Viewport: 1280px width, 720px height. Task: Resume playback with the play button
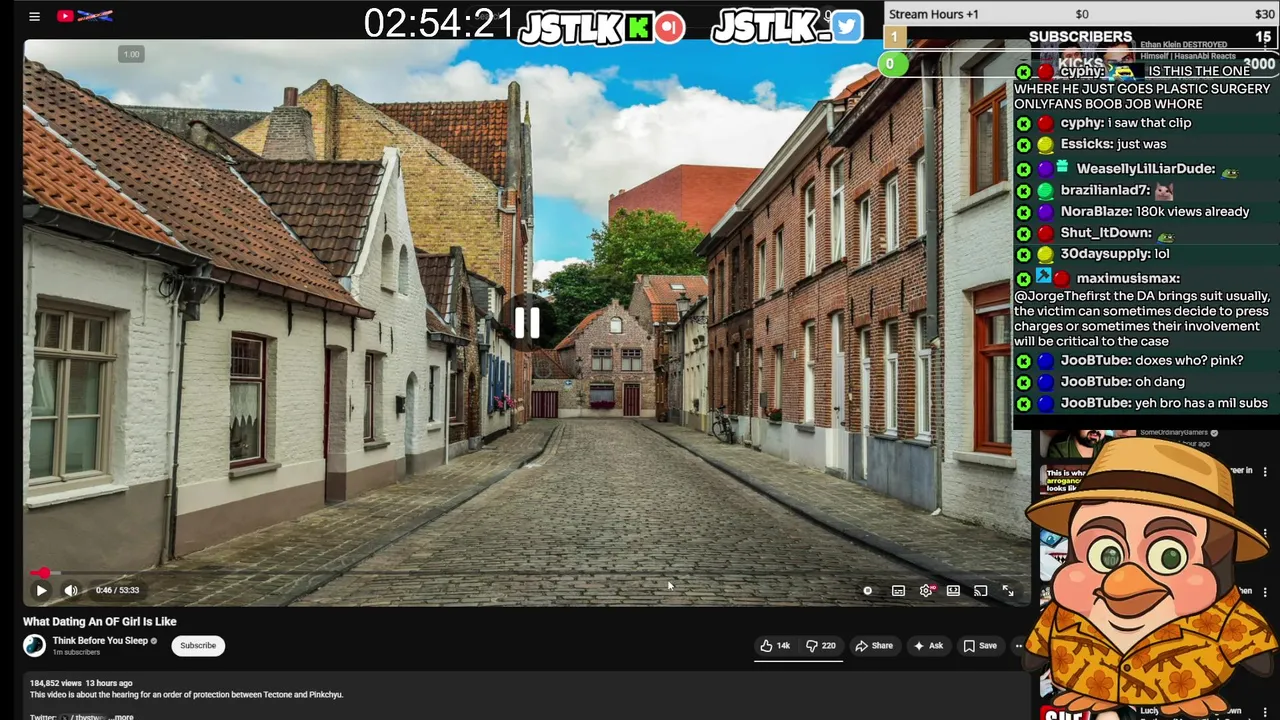click(x=41, y=590)
